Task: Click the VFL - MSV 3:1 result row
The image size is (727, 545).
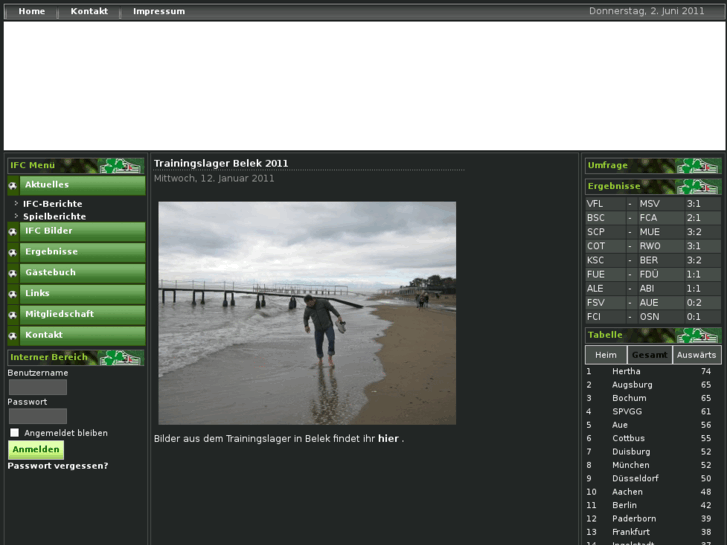Action: pyautogui.click(x=653, y=204)
